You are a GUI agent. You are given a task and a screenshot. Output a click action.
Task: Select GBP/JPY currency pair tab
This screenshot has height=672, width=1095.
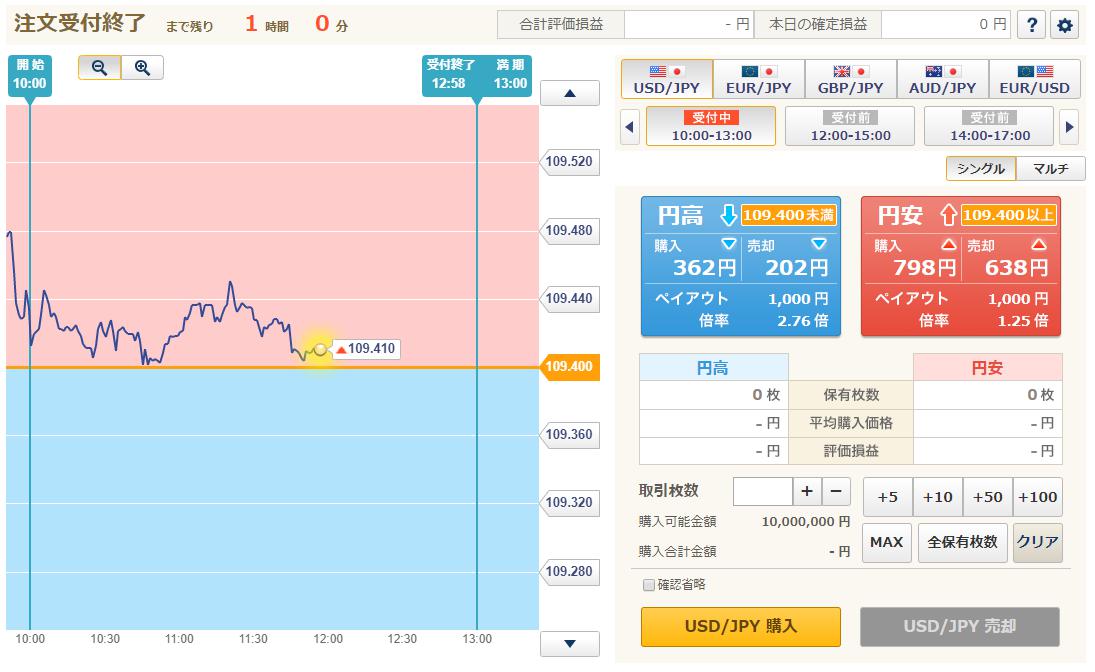[x=851, y=79]
